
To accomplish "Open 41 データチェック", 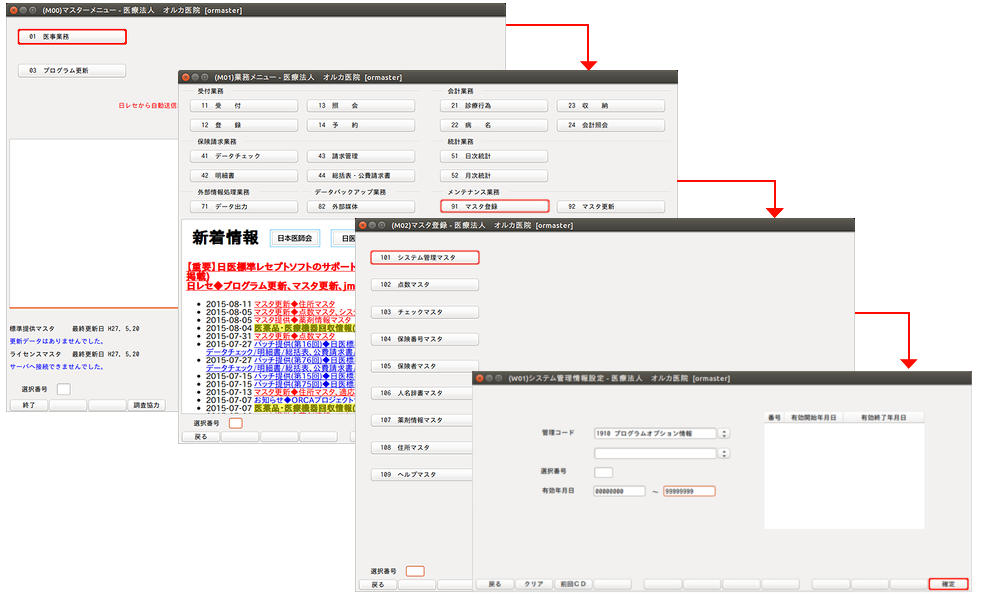I will (x=244, y=156).
